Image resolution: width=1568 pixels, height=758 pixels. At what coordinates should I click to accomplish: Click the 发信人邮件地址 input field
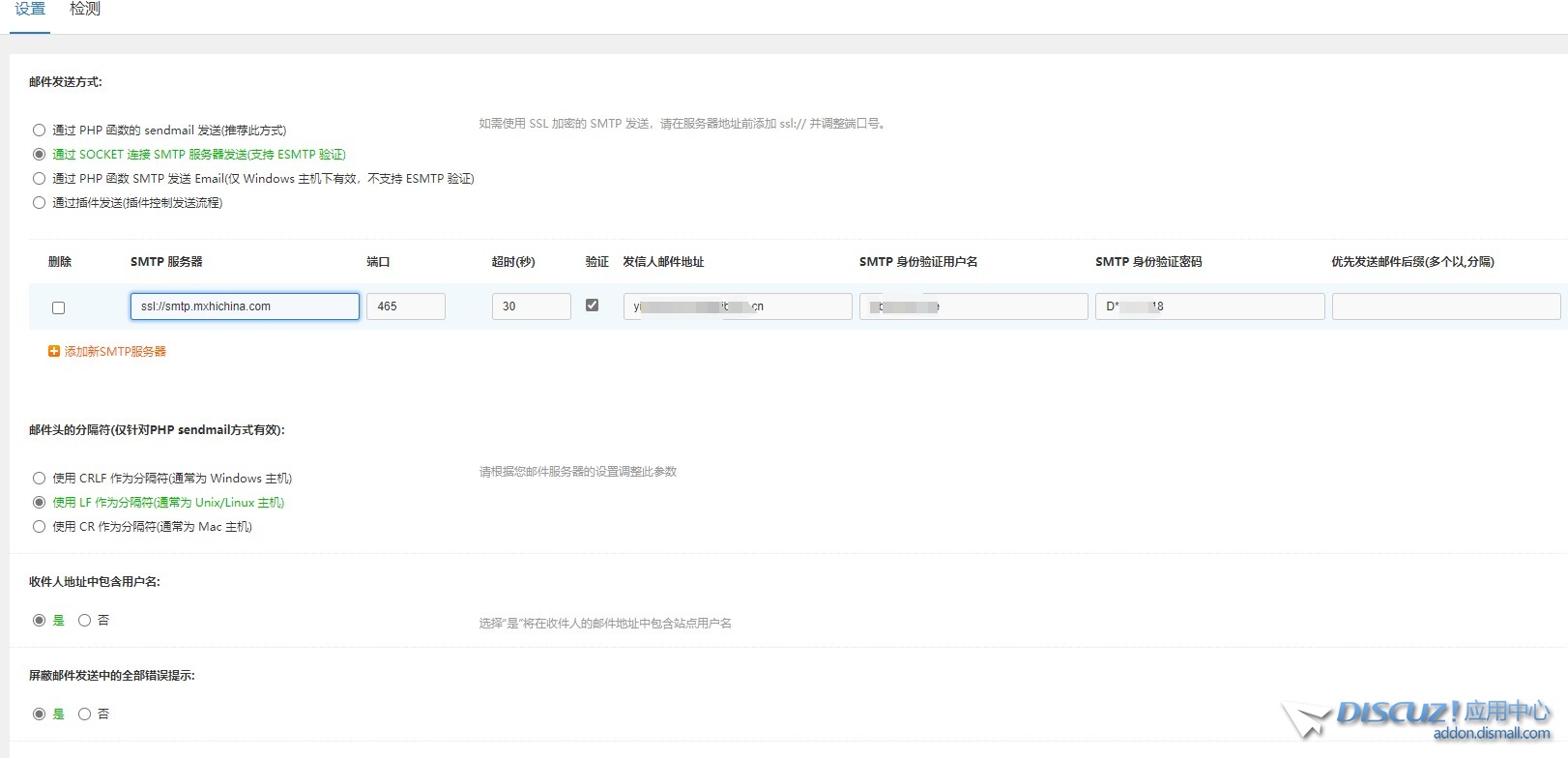[x=737, y=306]
